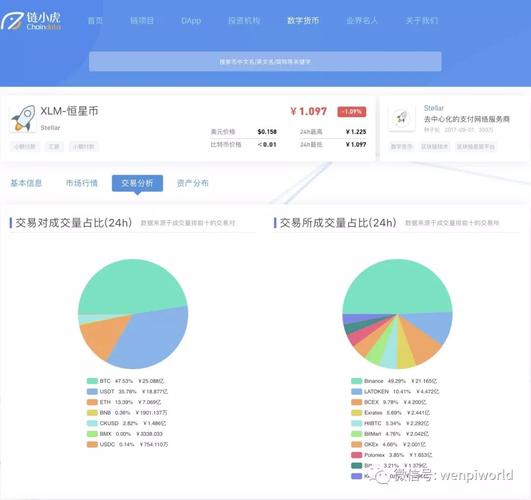Click the $0.158 dollar price value
Image resolution: width=531 pixels, height=500 pixels.
(x=267, y=131)
